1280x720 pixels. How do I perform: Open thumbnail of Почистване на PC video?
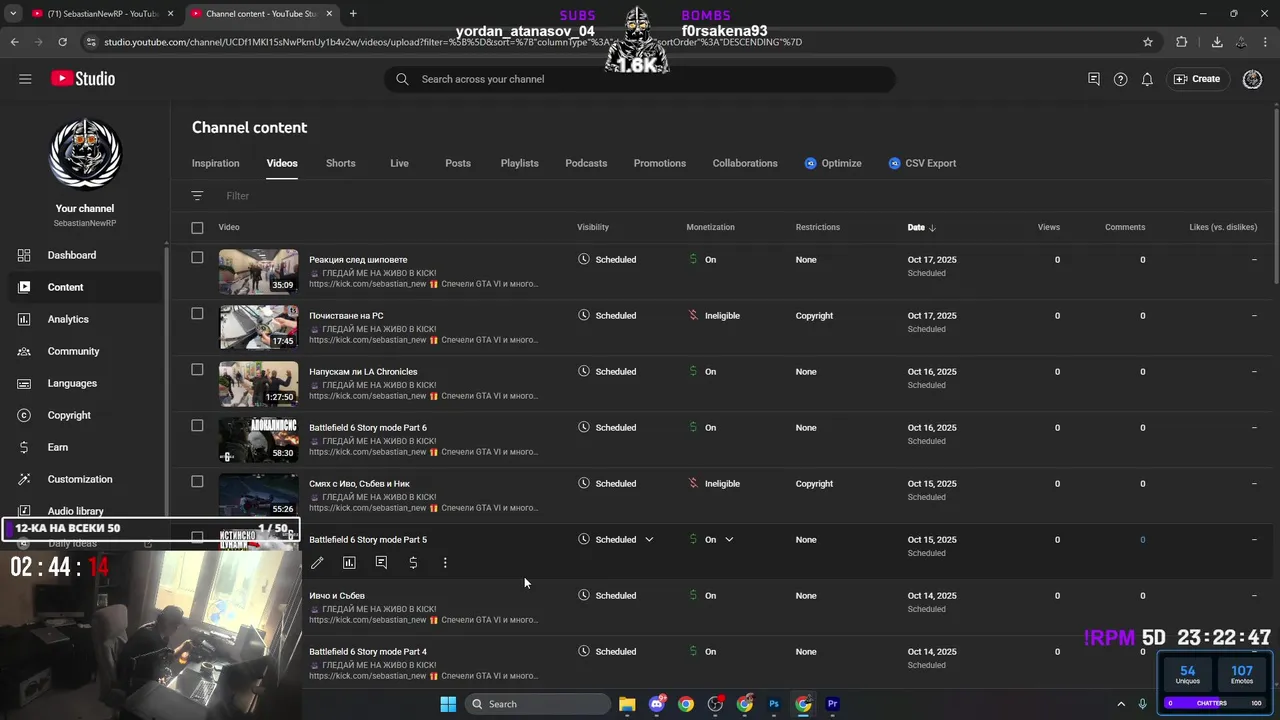click(258, 327)
